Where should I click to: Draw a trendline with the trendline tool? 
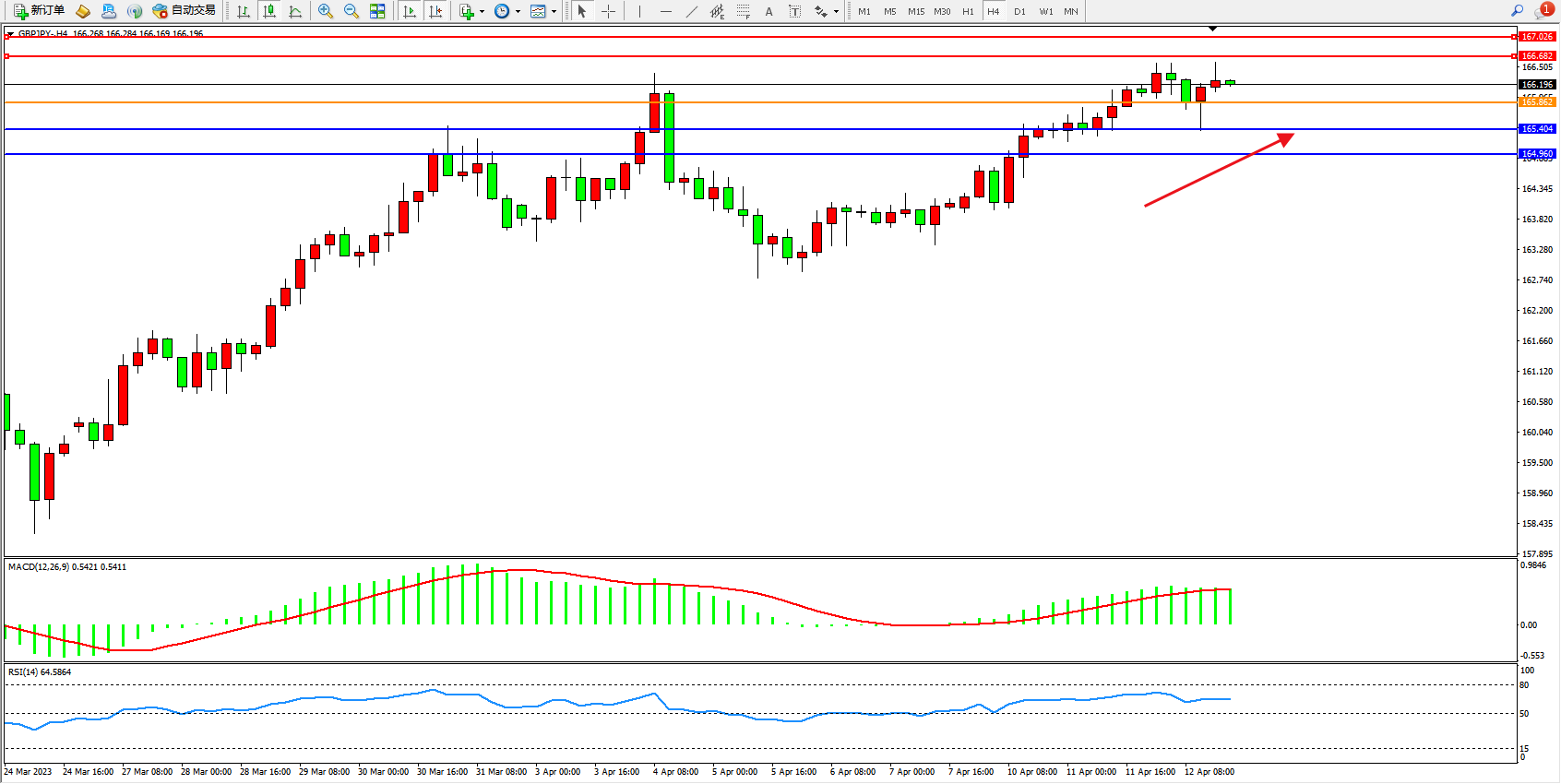[x=692, y=11]
